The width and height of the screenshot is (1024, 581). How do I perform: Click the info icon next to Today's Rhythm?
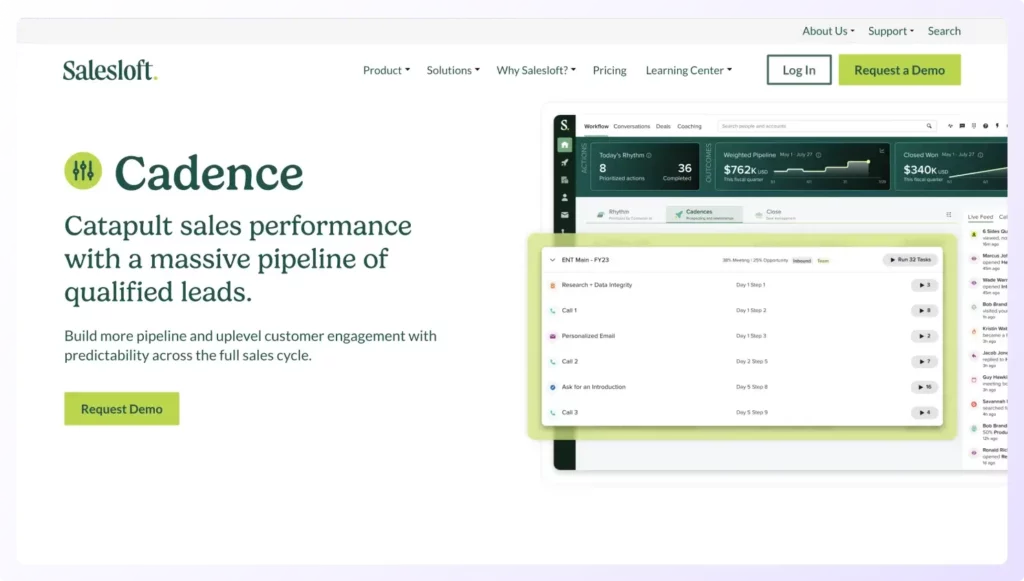click(648, 155)
